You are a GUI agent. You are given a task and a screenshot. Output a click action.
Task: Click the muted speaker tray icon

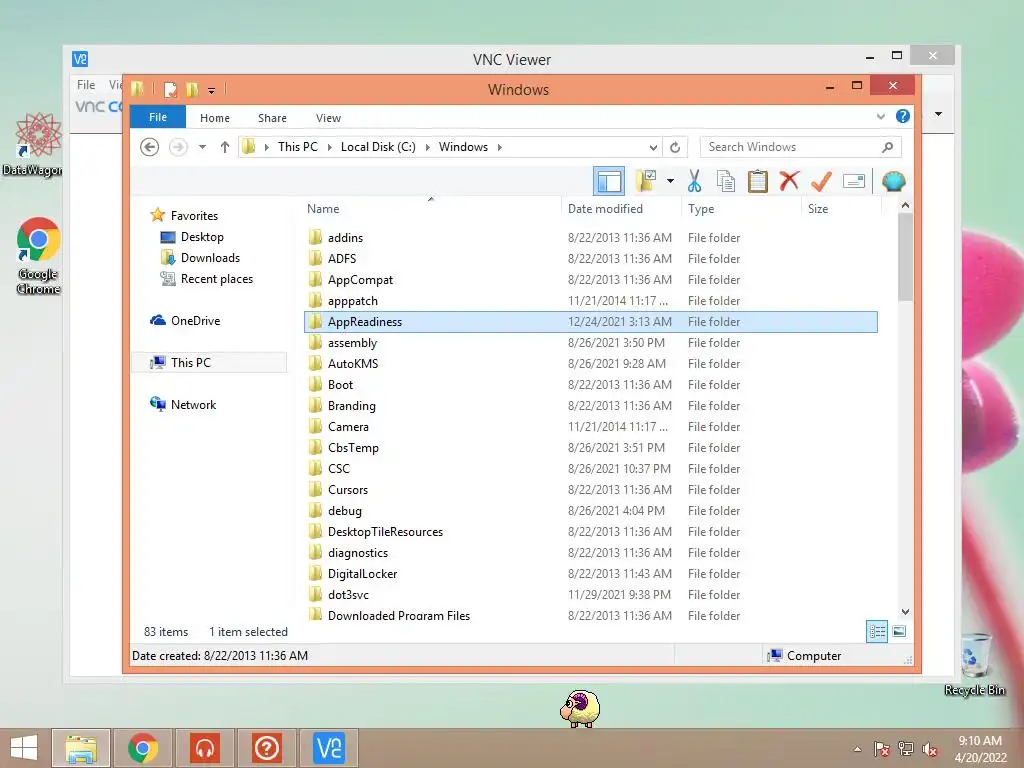pyautogui.click(x=930, y=749)
